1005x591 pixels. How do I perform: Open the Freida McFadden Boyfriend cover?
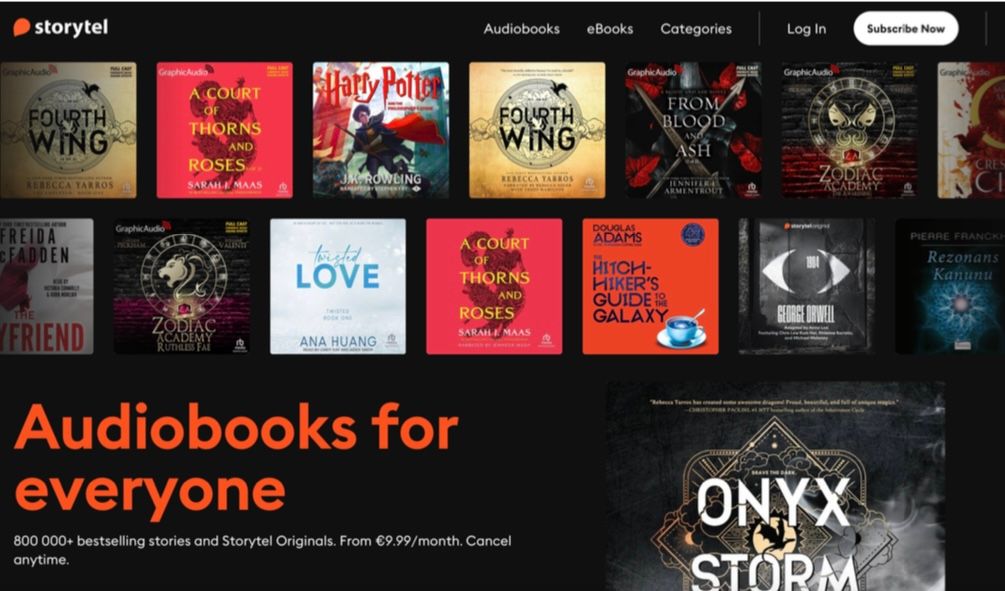(x=46, y=286)
